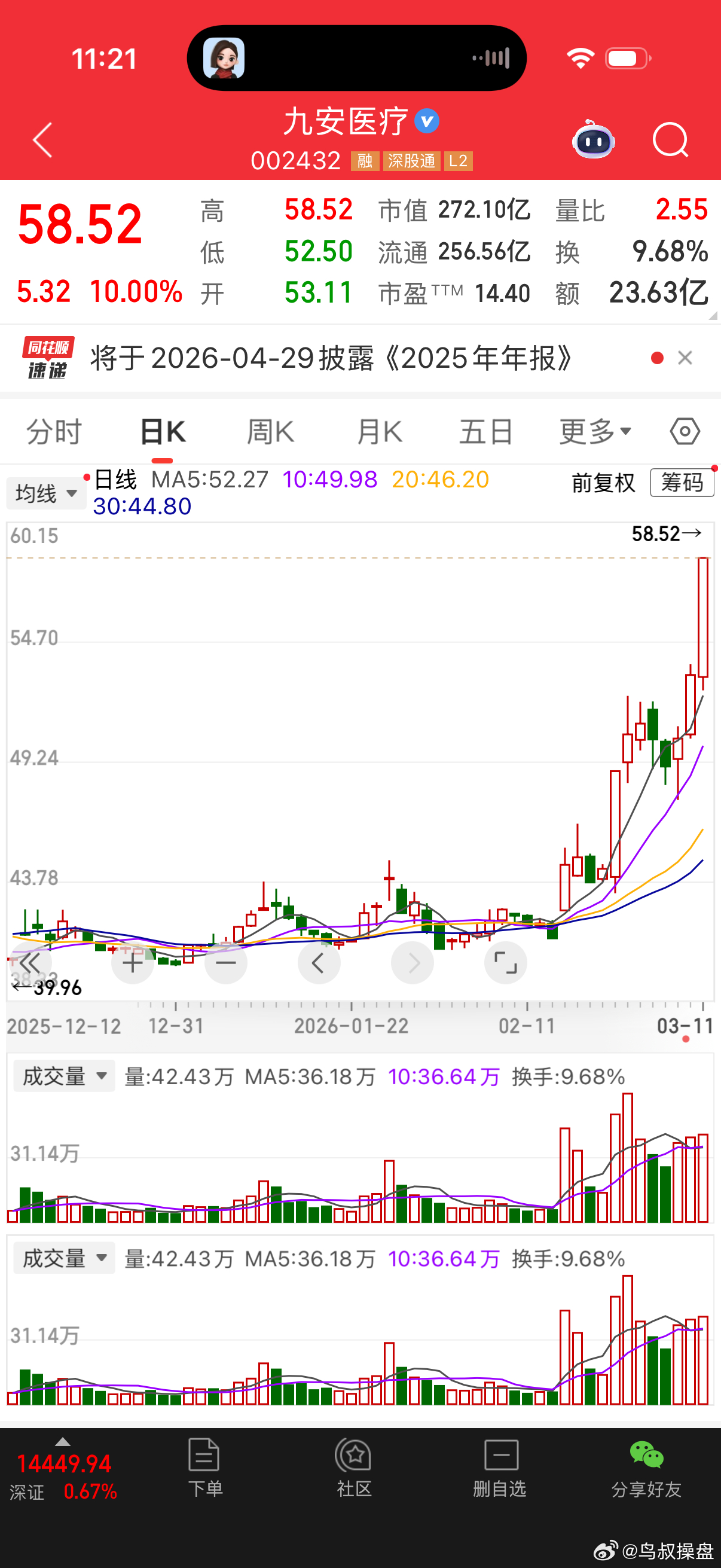The width and height of the screenshot is (721, 1568).
Task: Expand the 深证 index bar arrow
Action: pos(62,1441)
